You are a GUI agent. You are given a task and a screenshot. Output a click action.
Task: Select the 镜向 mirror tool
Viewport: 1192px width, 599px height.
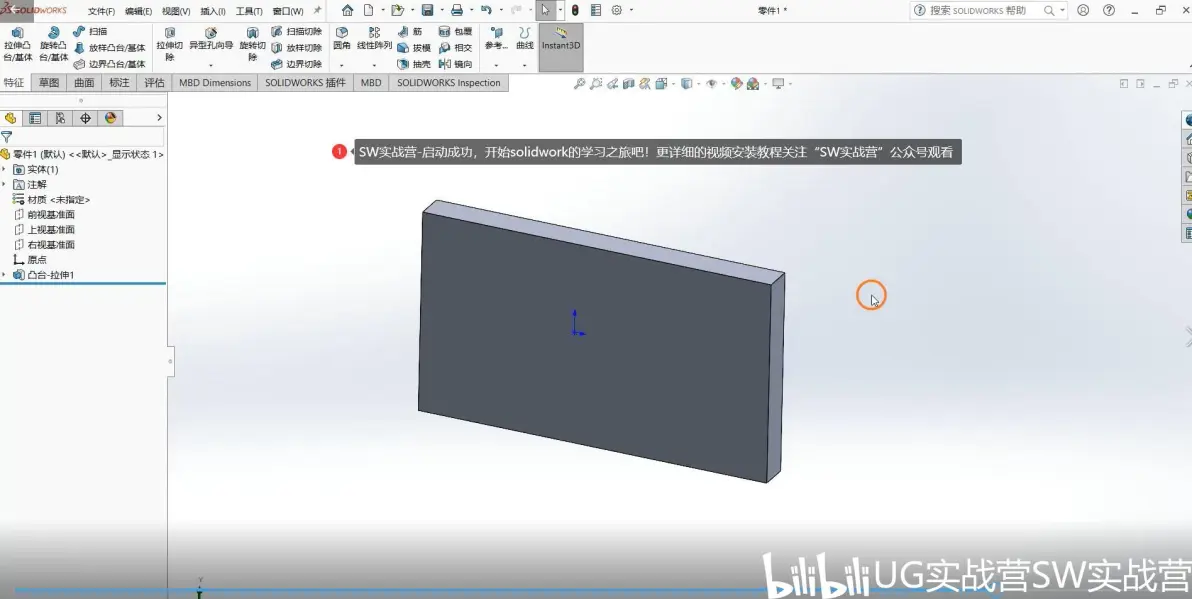tap(456, 65)
